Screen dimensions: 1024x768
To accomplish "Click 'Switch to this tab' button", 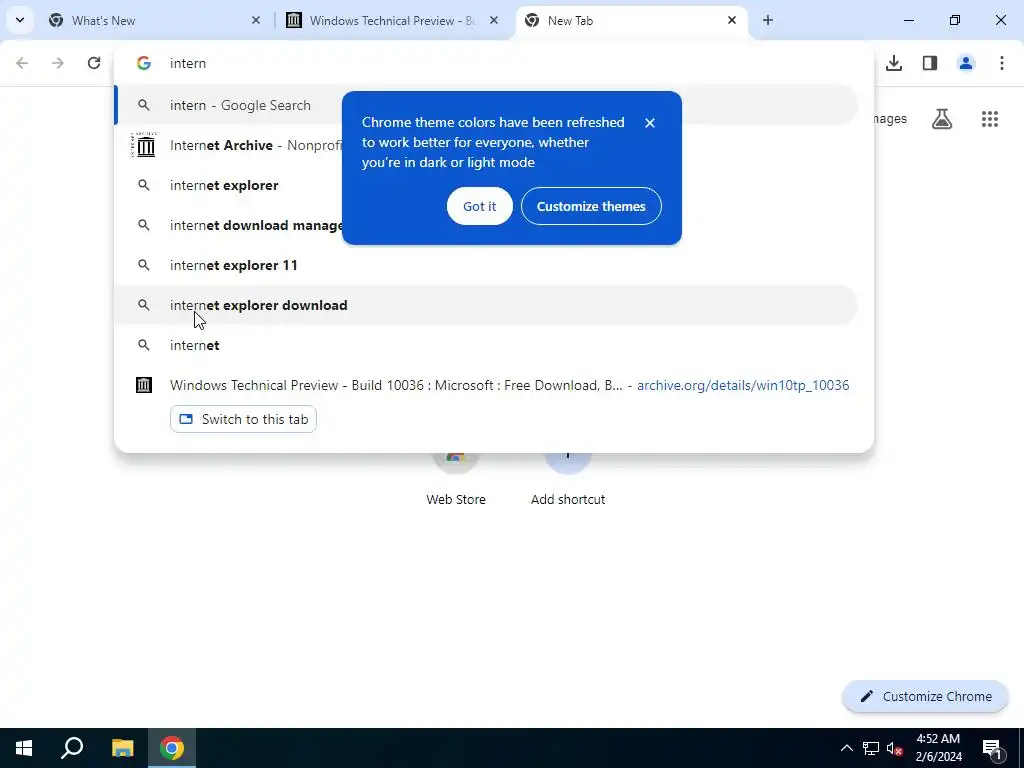I will point(243,419).
